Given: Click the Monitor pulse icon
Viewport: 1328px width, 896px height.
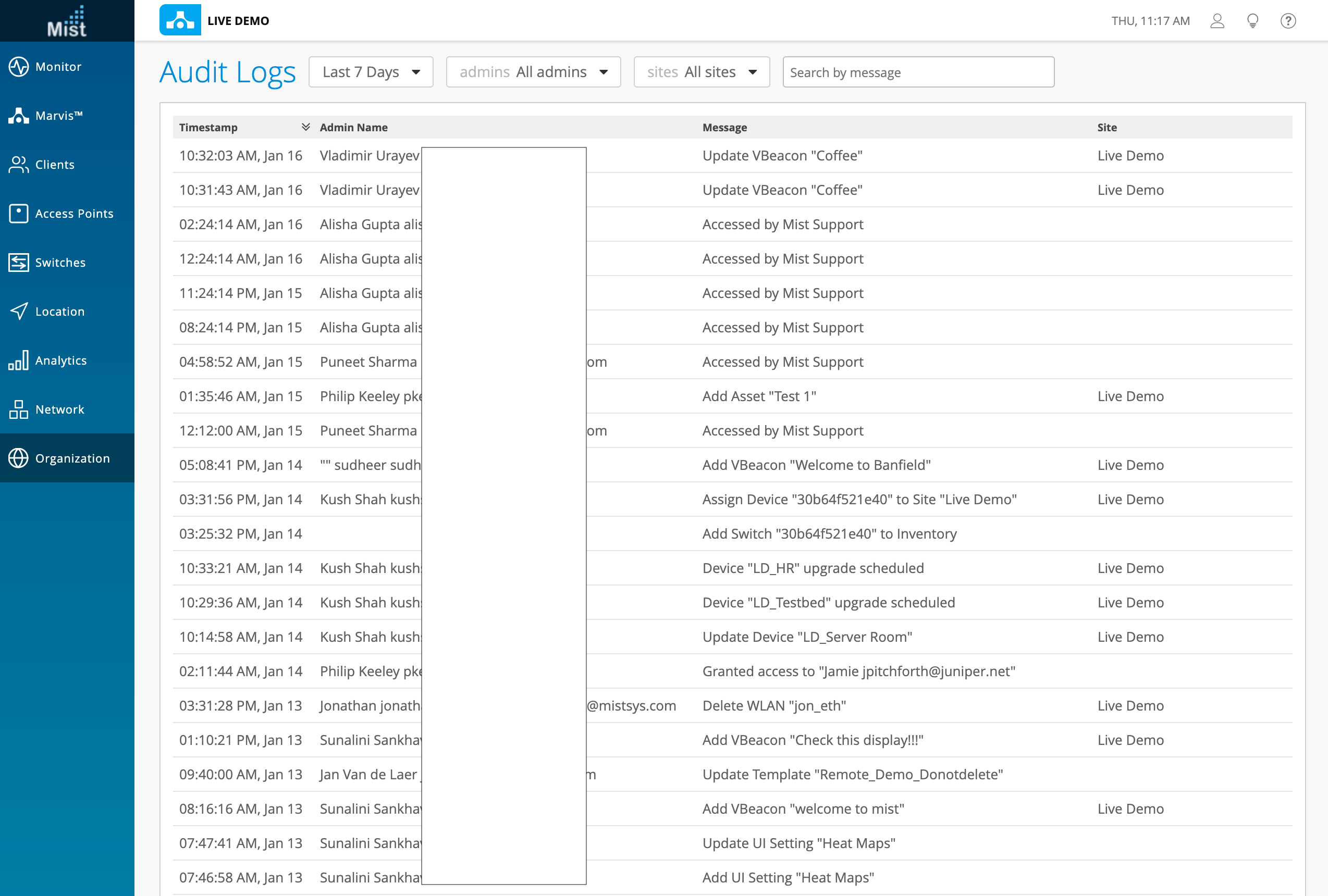Looking at the screenshot, I should (18, 66).
